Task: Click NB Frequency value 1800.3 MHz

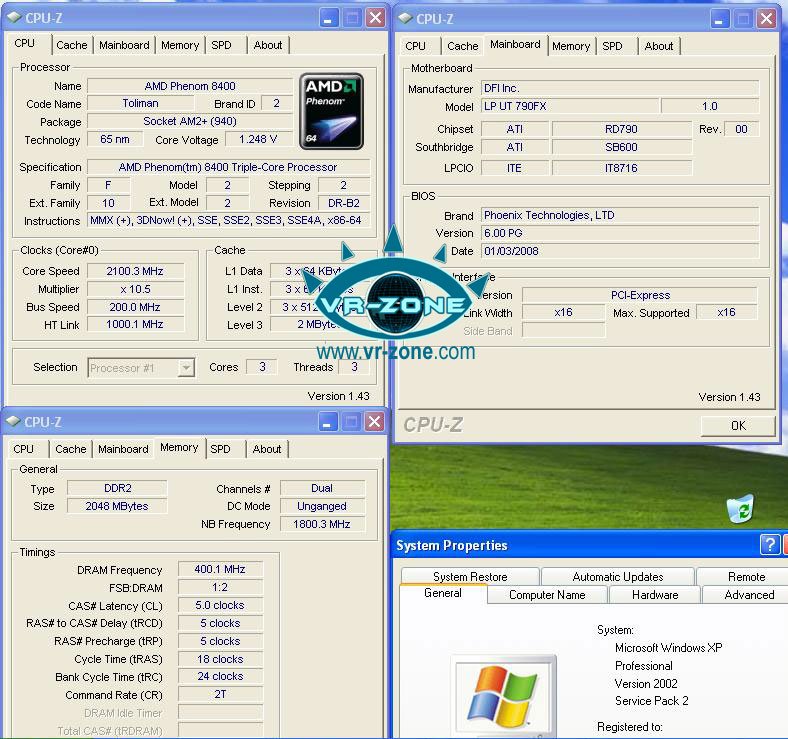Action: (322, 524)
